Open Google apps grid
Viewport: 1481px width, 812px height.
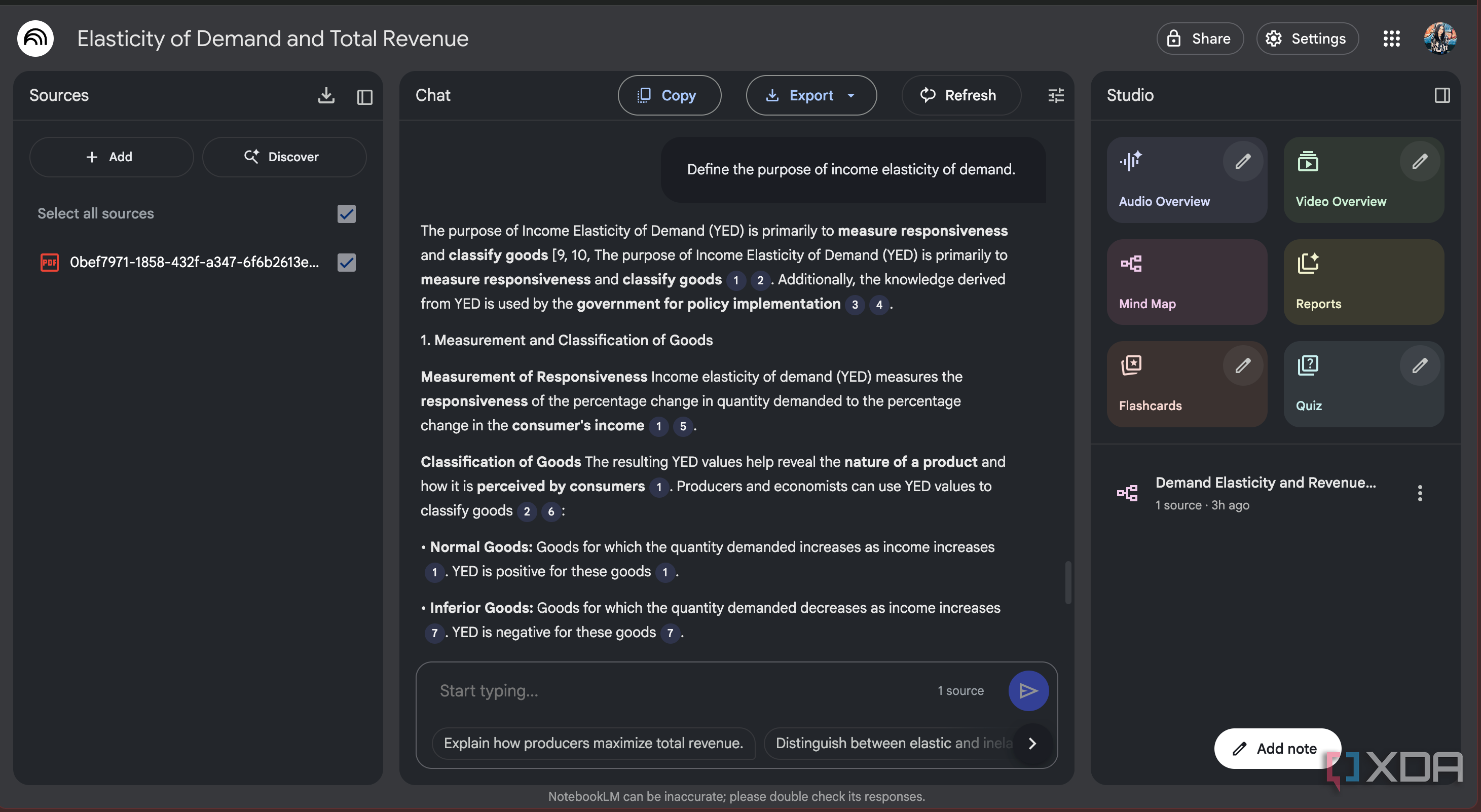1391,39
